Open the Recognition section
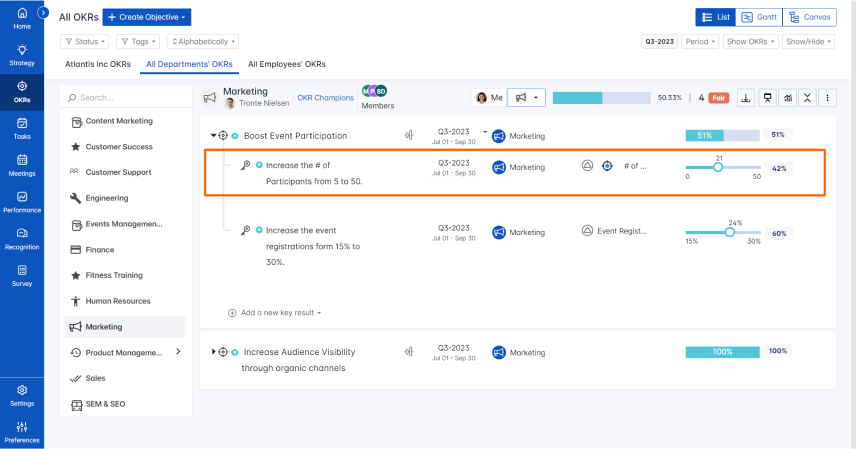The height and width of the screenshot is (449, 856). (x=22, y=239)
